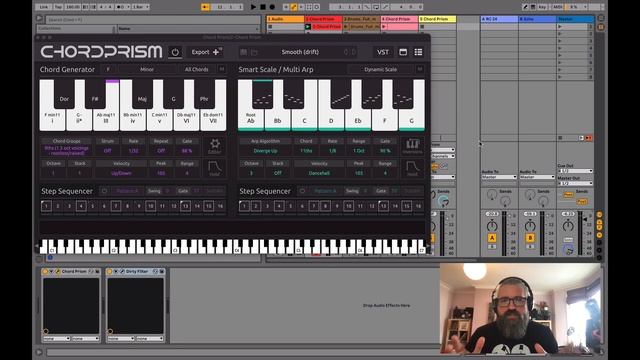
Task: Open the ChordPrism list menu icon
Action: [x=418, y=52]
